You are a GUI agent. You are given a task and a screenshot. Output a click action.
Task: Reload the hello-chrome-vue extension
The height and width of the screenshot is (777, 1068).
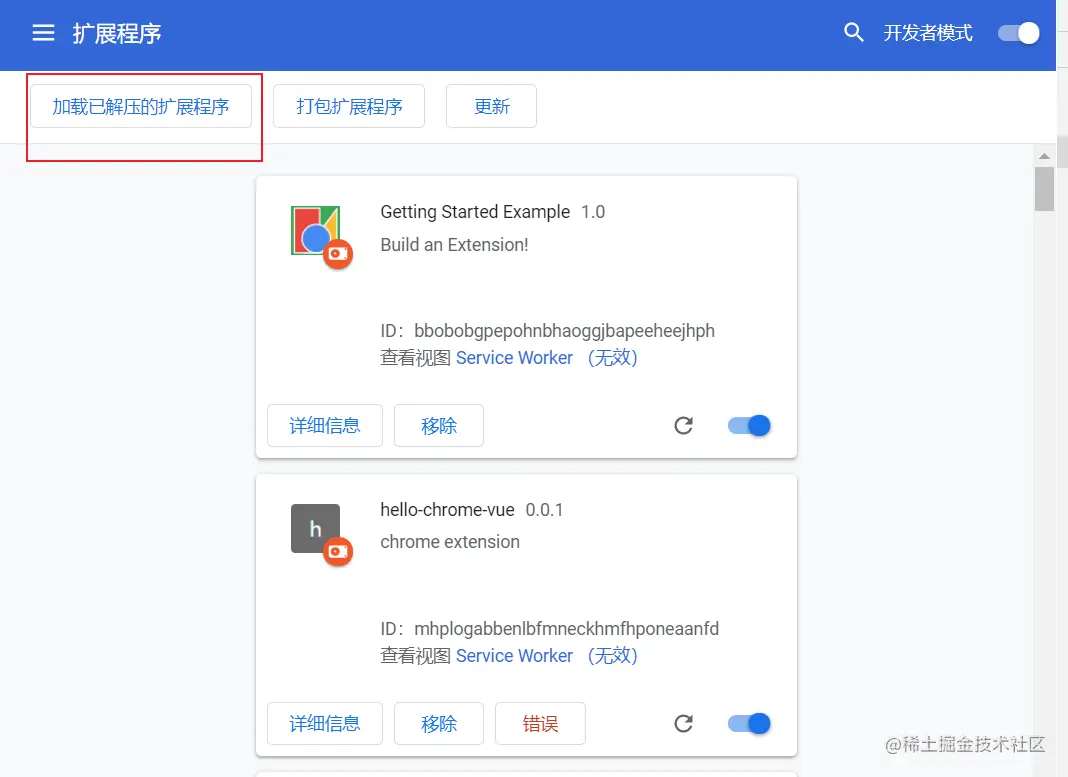click(683, 723)
